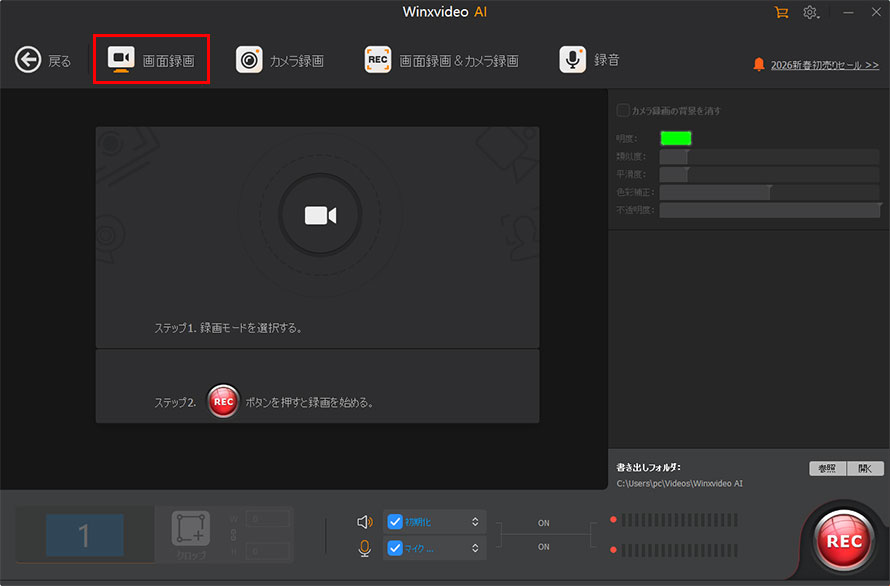This screenshot has height=586, width=890.
Task: Click the system audio speaker icon
Action: [365, 521]
